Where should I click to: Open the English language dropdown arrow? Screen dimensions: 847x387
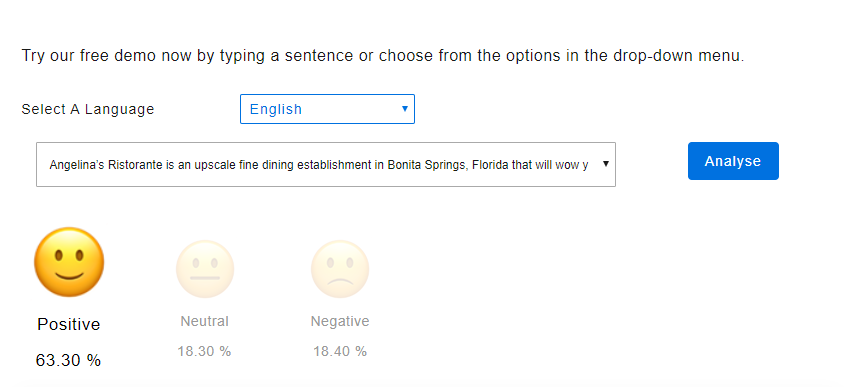click(405, 109)
